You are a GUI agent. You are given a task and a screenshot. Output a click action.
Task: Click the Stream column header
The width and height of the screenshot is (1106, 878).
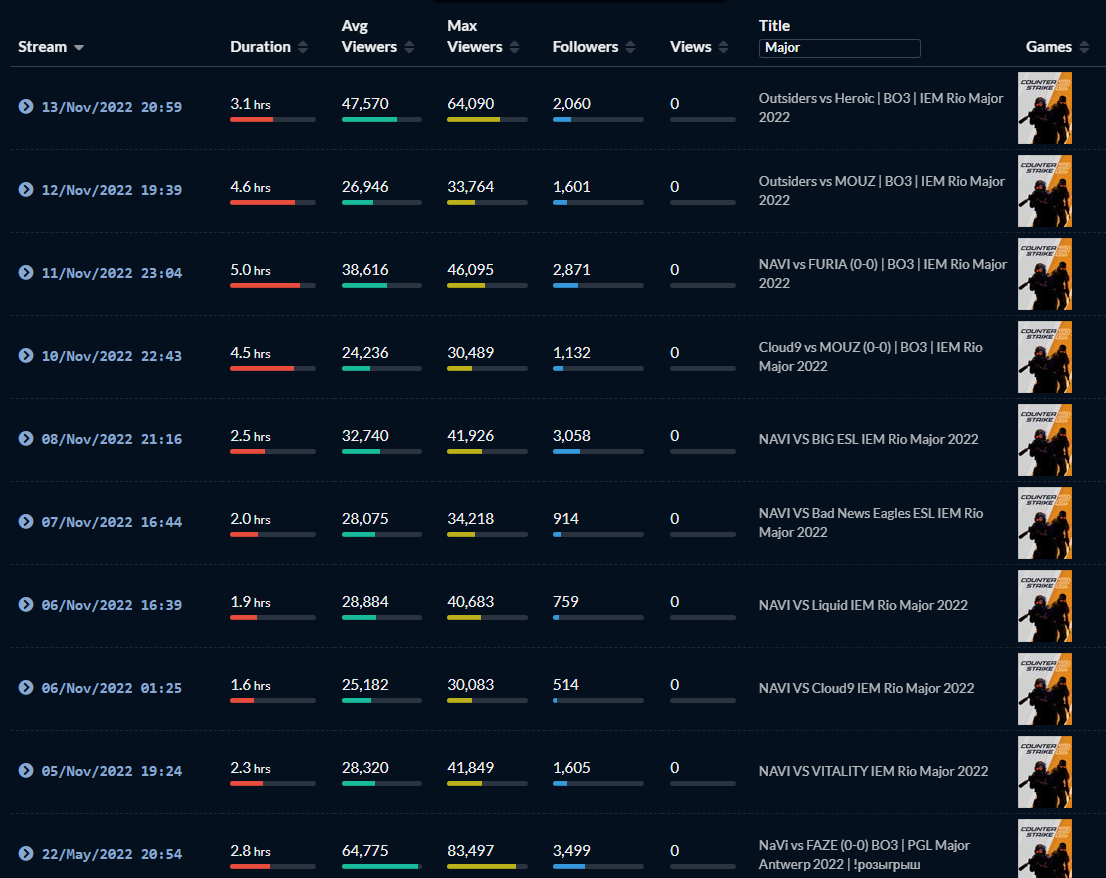pos(42,47)
